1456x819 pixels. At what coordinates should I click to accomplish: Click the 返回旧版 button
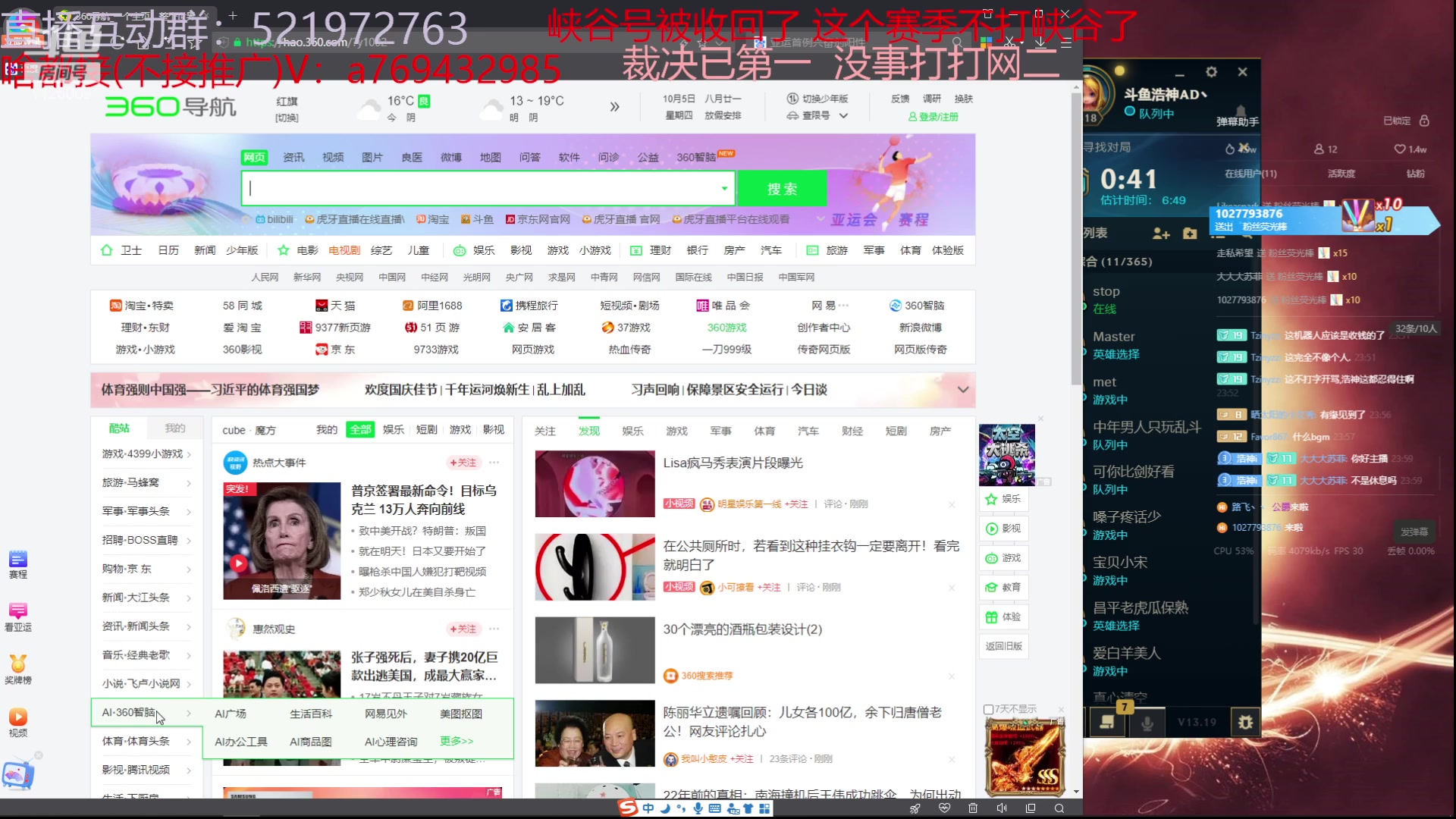coord(1003,646)
